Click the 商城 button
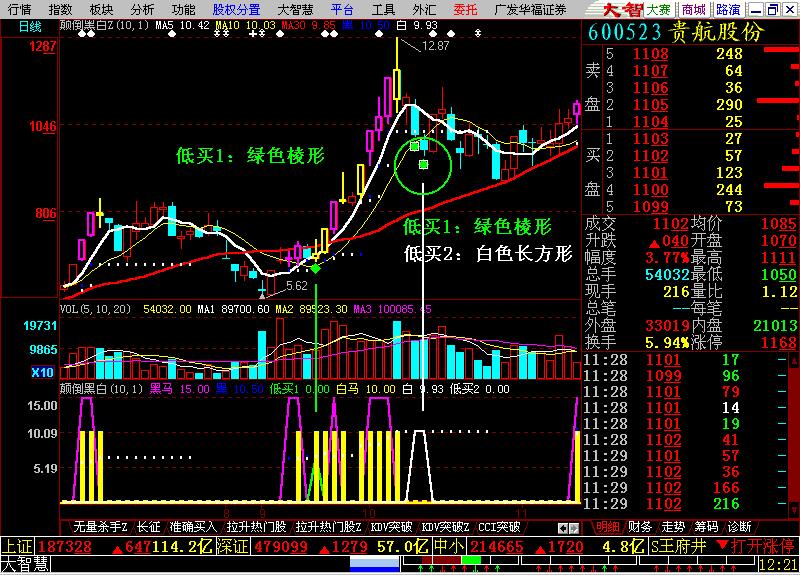 (694, 9)
